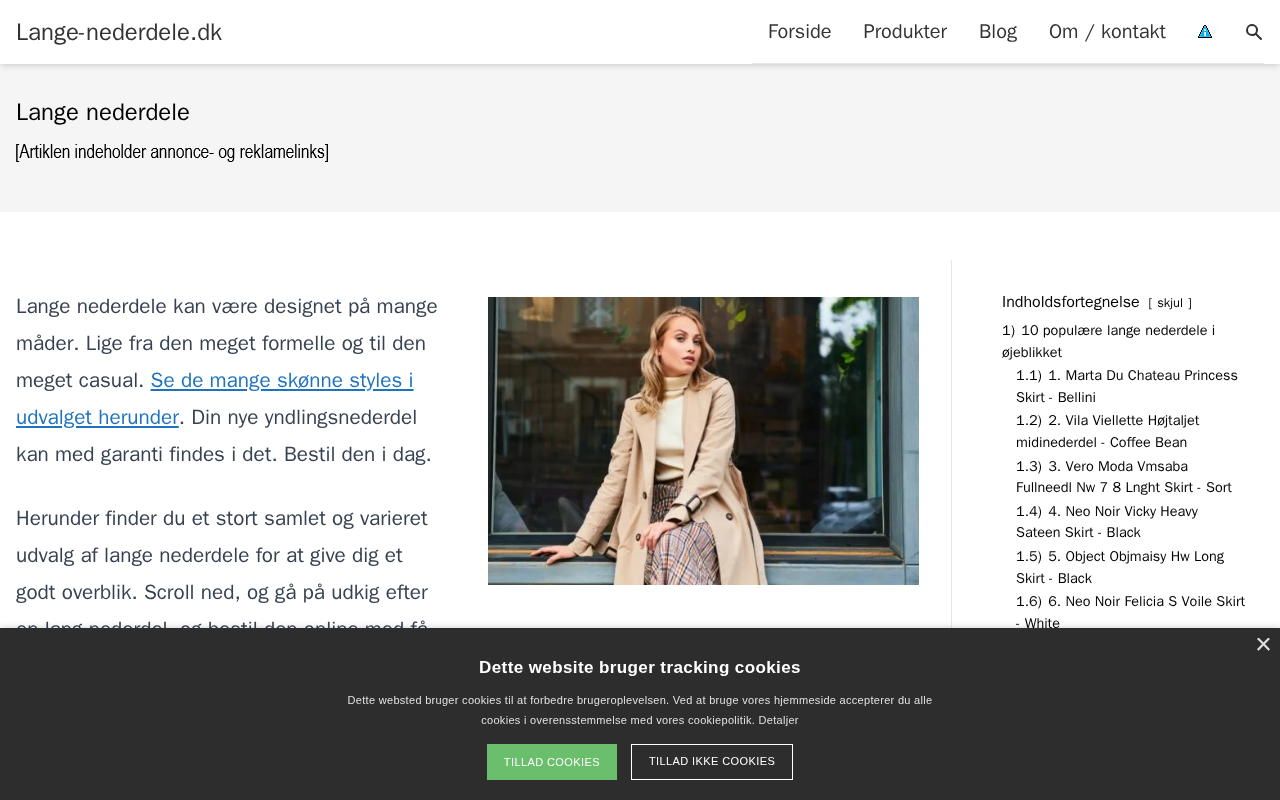Viewport: 1280px width, 800px height.
Task: Jump to Object Objmaisy Hw Long Skirt entry
Action: [x=1119, y=567]
